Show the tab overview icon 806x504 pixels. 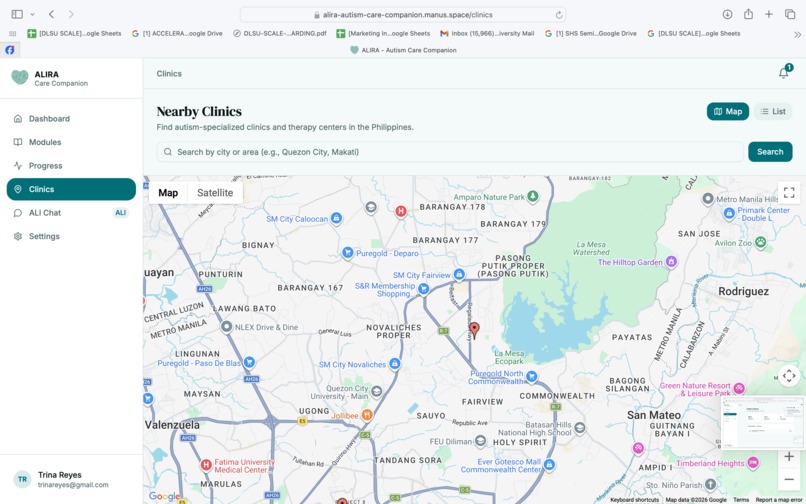point(790,14)
